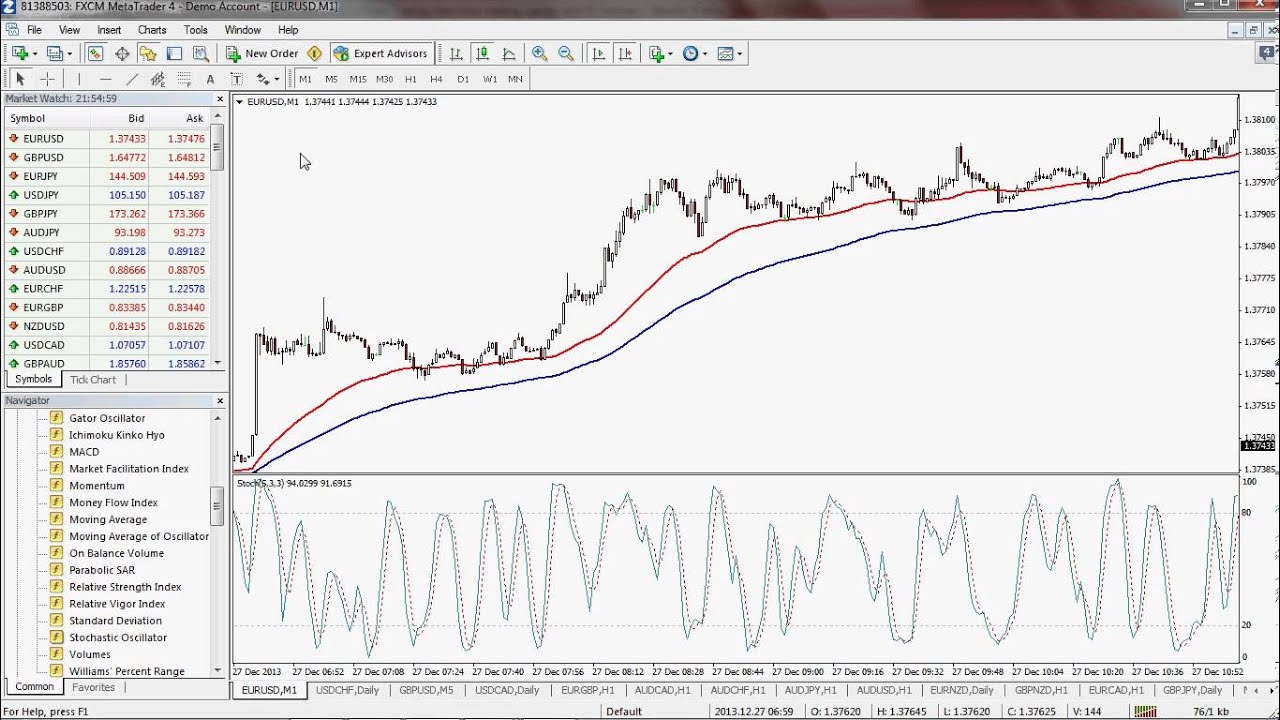
Task: Select the Moving Average indicator
Action: click(x=108, y=520)
